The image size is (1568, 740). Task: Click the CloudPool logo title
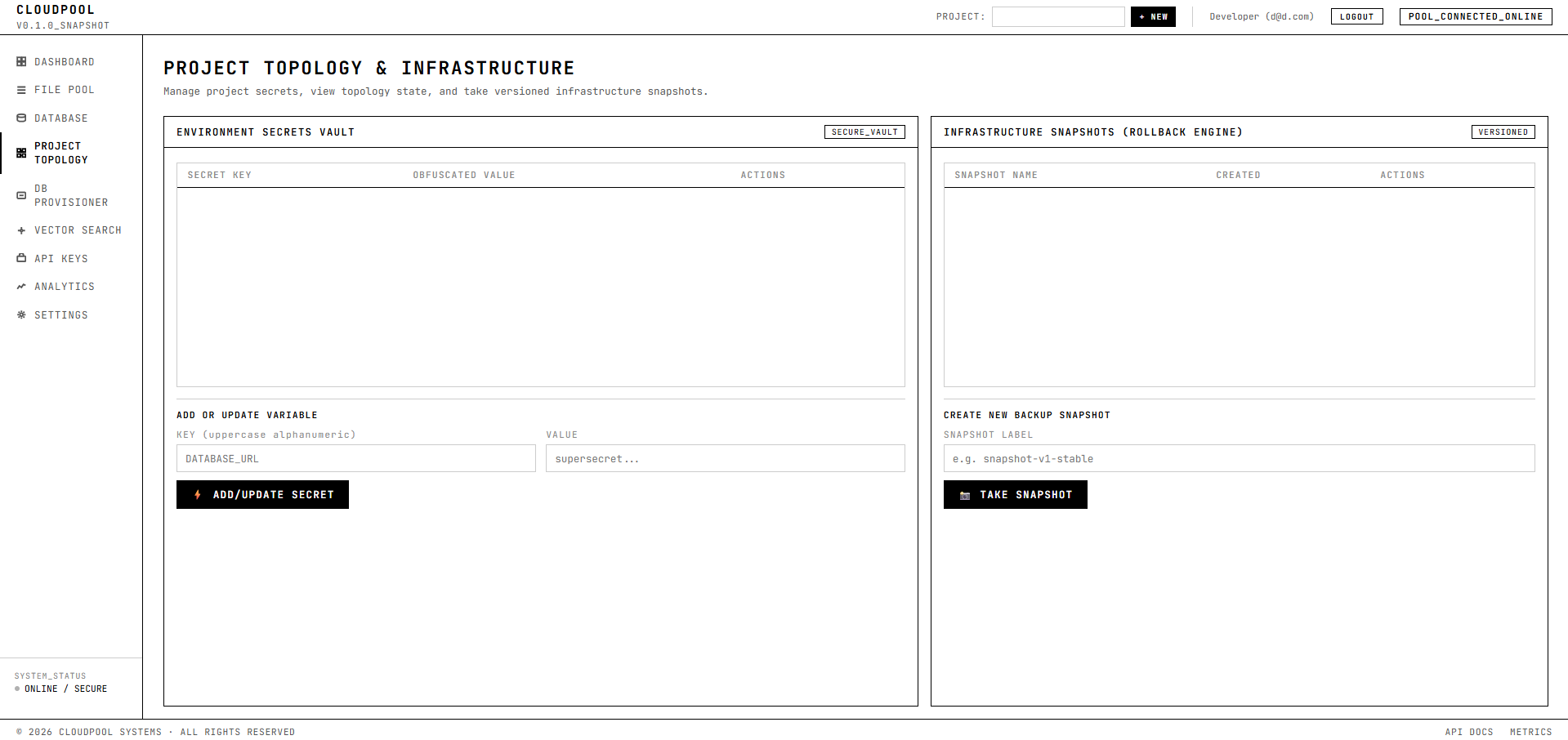tap(56, 10)
